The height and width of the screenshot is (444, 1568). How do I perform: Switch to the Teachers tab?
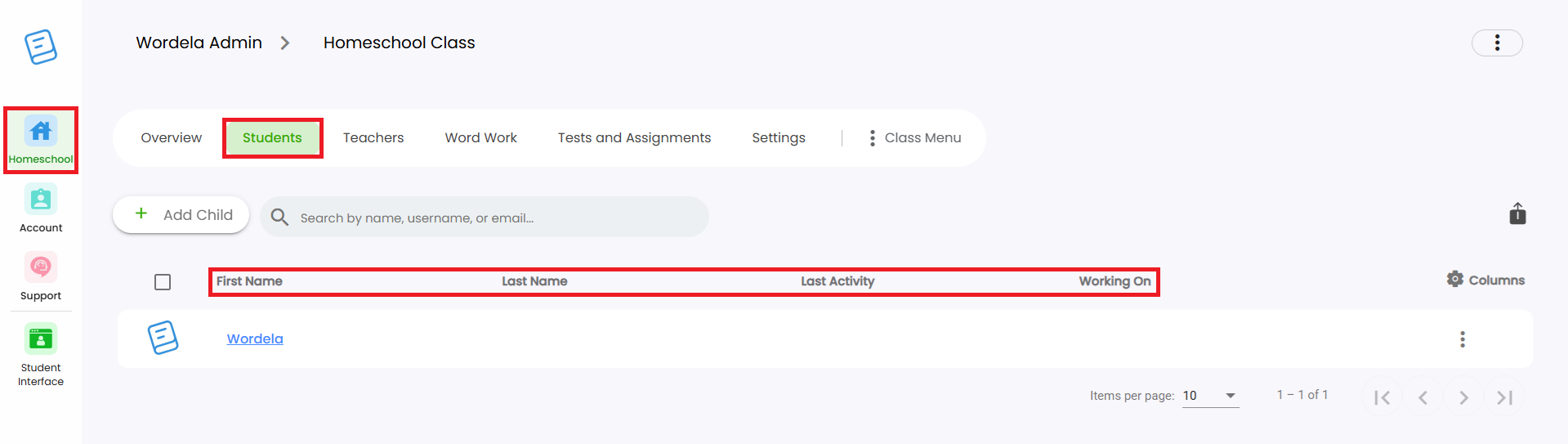click(373, 138)
